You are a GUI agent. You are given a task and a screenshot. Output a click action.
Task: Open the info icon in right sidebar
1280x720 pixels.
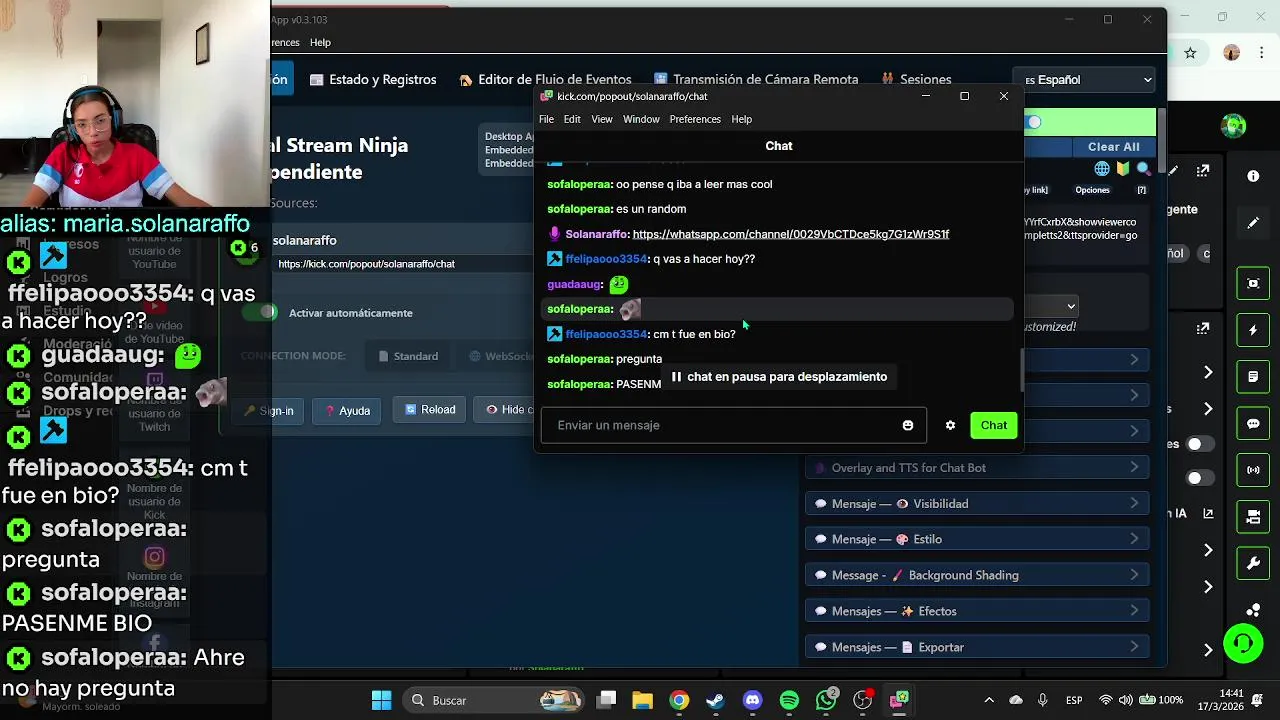(1253, 176)
